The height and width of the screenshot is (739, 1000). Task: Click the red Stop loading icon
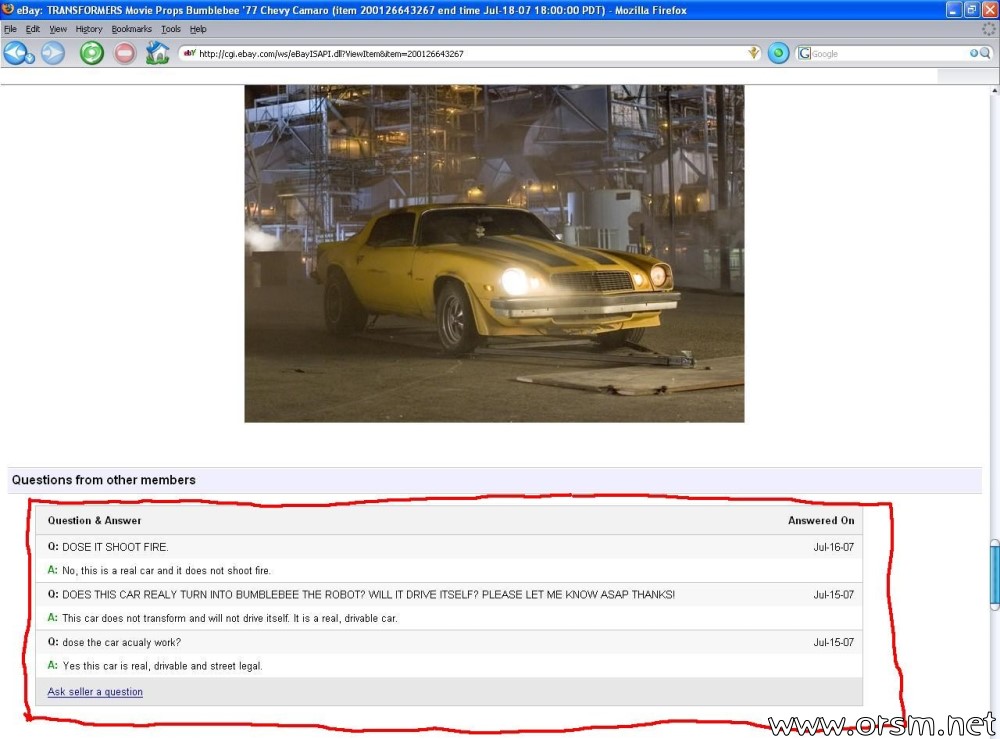click(125, 53)
